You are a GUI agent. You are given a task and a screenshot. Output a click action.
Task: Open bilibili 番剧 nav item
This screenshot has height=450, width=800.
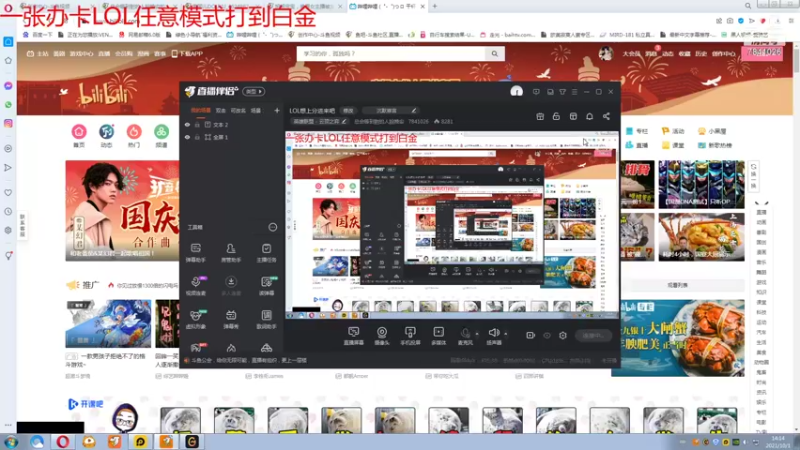(x=59, y=54)
